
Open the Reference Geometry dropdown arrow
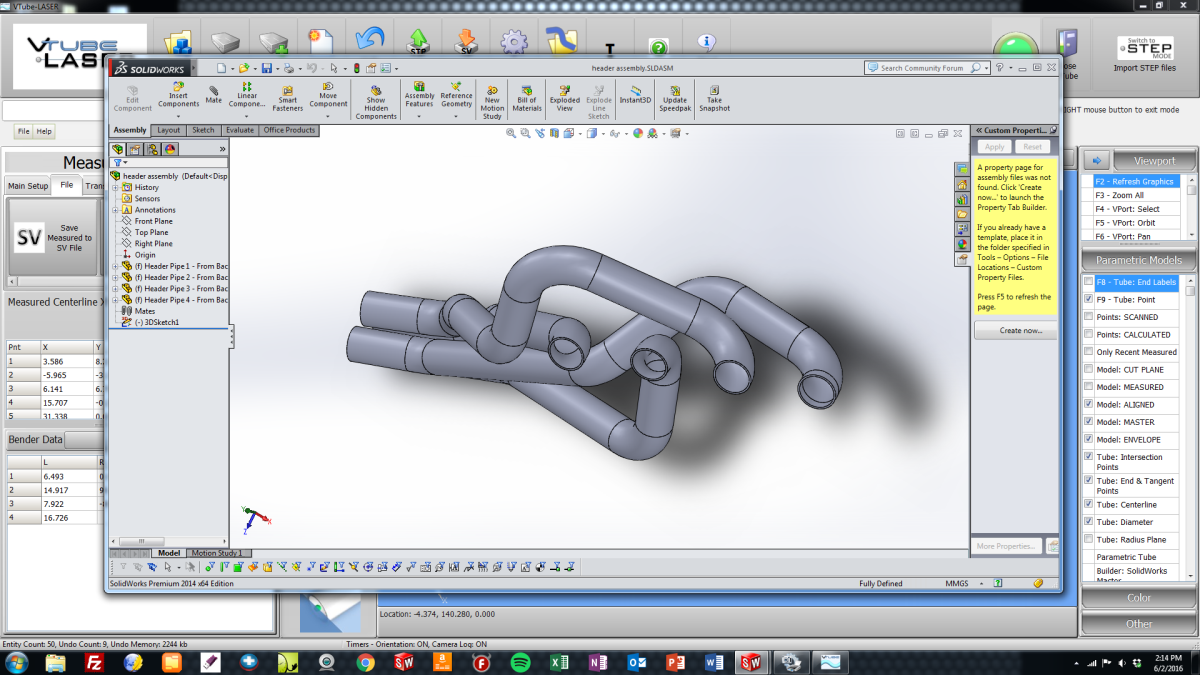click(456, 116)
